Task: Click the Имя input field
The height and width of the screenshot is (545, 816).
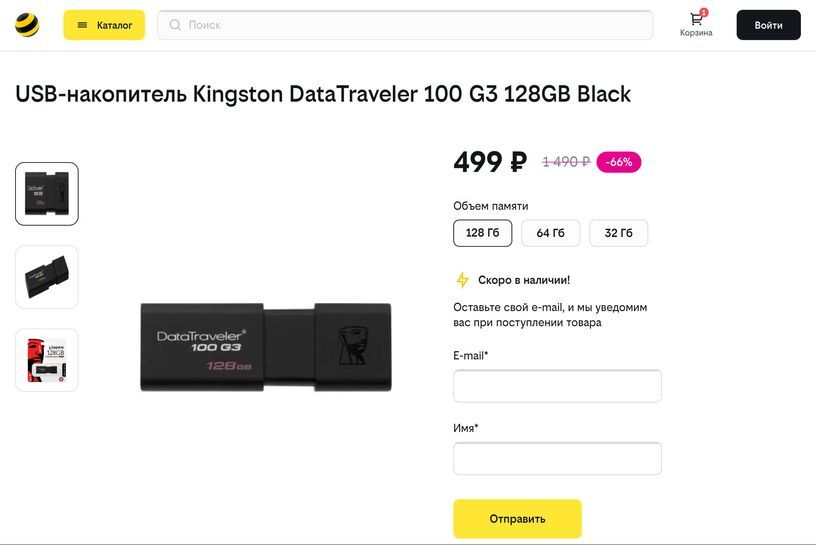Action: pyautogui.click(x=557, y=459)
